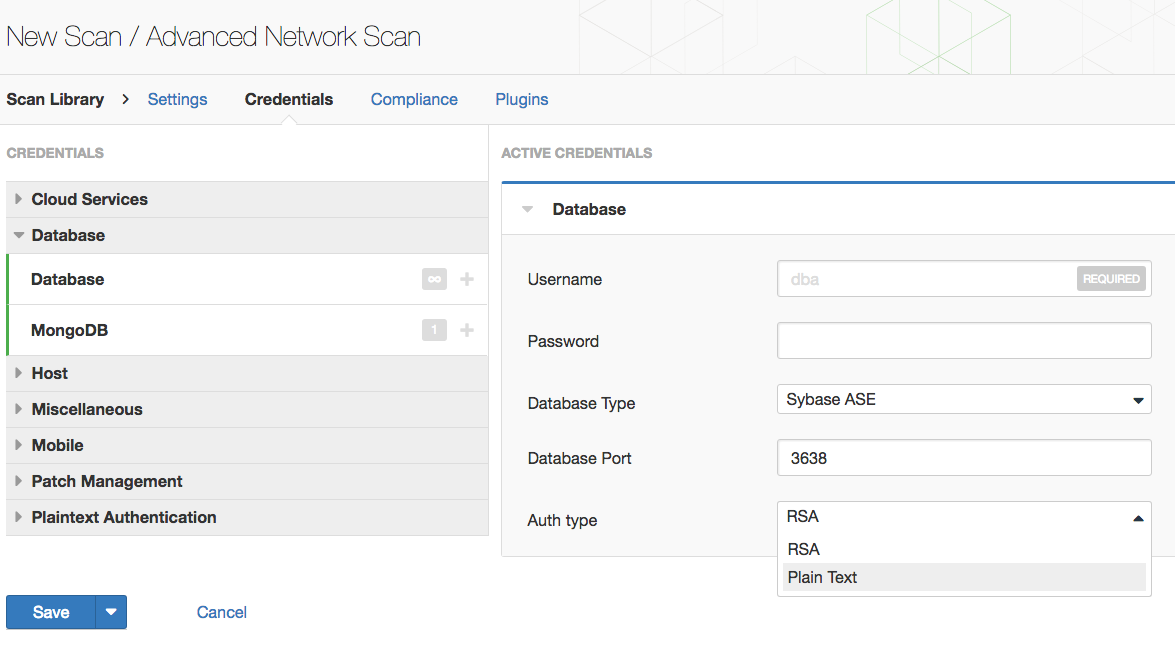Click the New Scan / Advanced Network Scan title
This screenshot has height=645, width=1175.
(214, 37)
